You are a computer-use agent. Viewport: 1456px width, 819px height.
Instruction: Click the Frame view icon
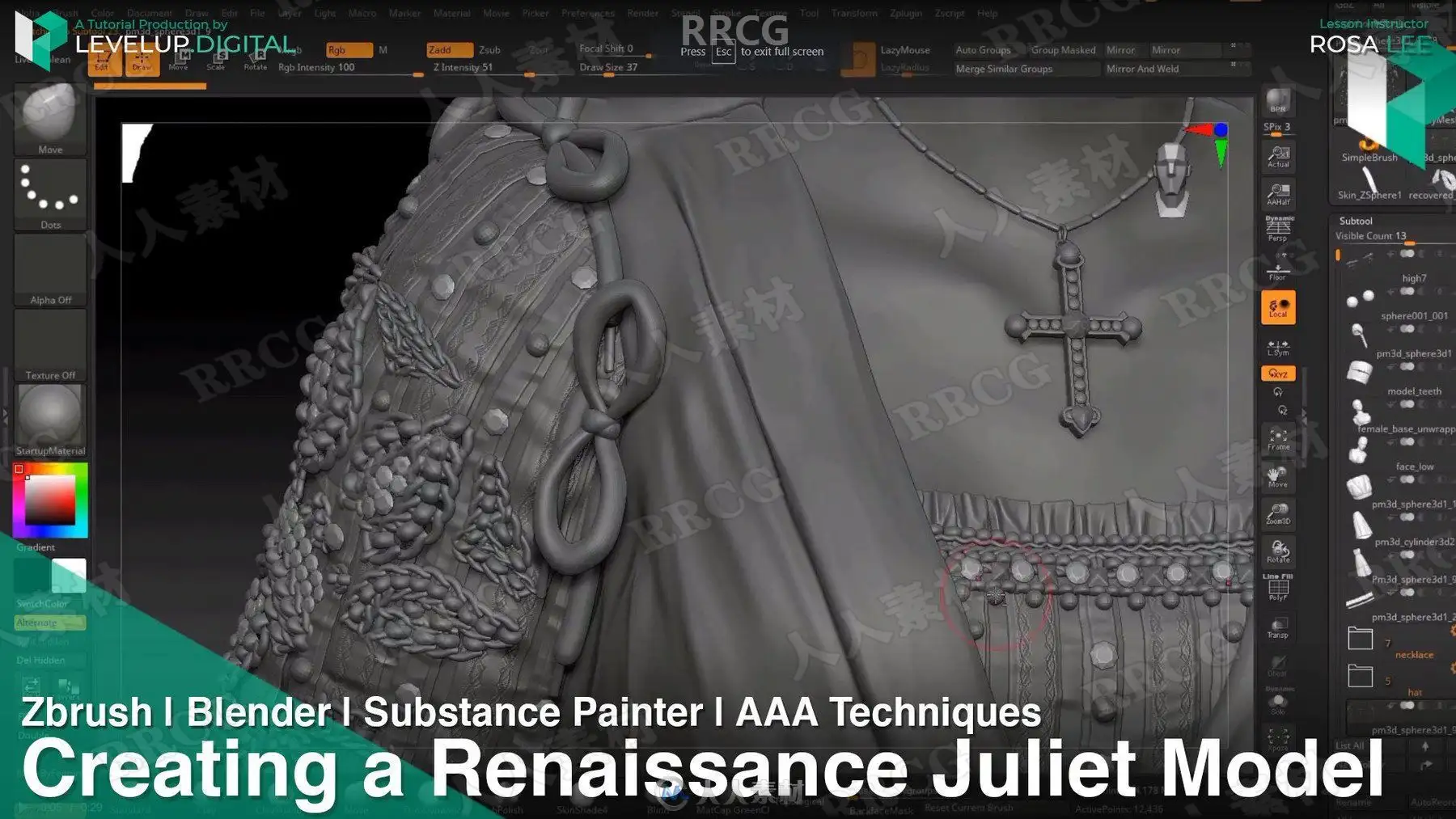tap(1278, 439)
